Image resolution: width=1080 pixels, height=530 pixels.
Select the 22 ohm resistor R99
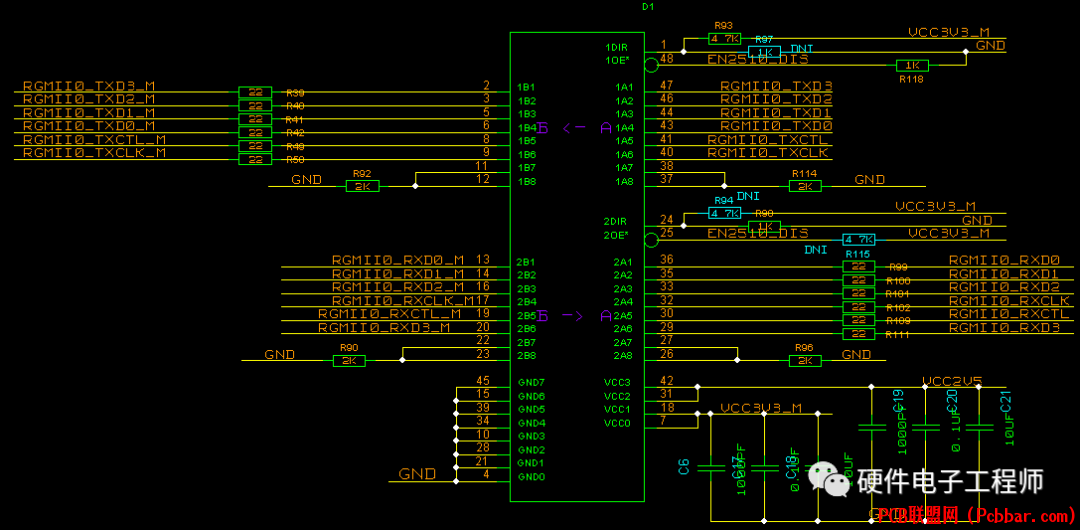[x=859, y=267]
